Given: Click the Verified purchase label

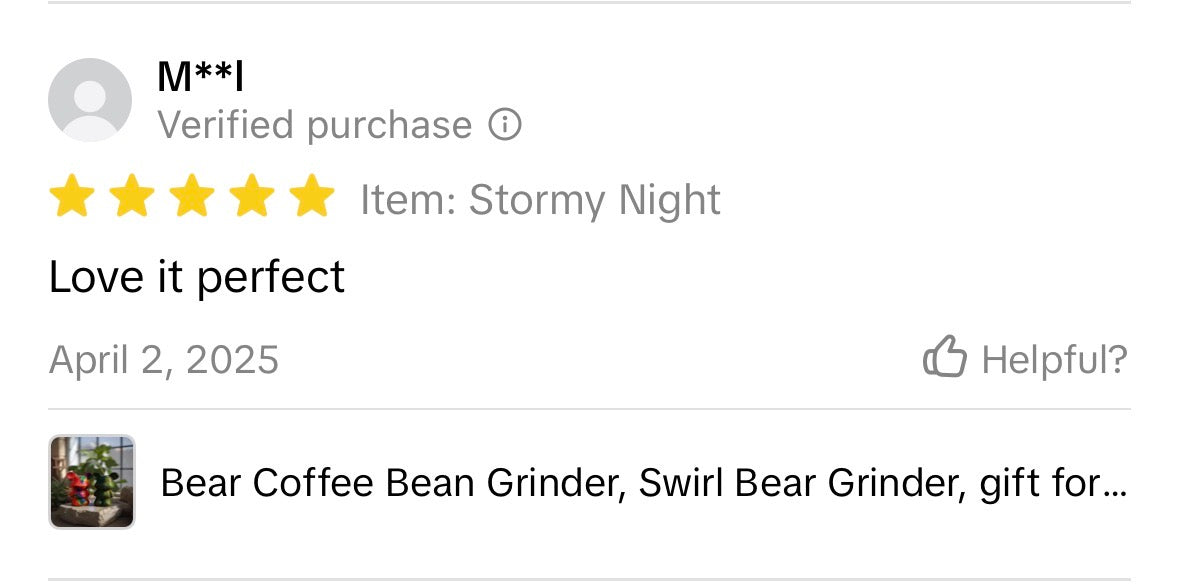Looking at the screenshot, I should coord(314,125).
